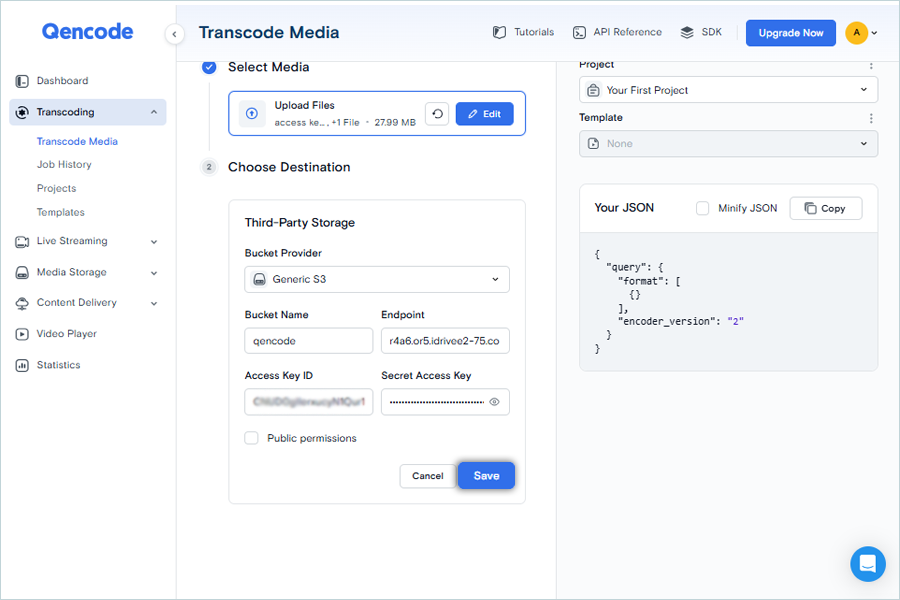Click the Upgrade Now button
Screen dimensions: 900x600
790,33
